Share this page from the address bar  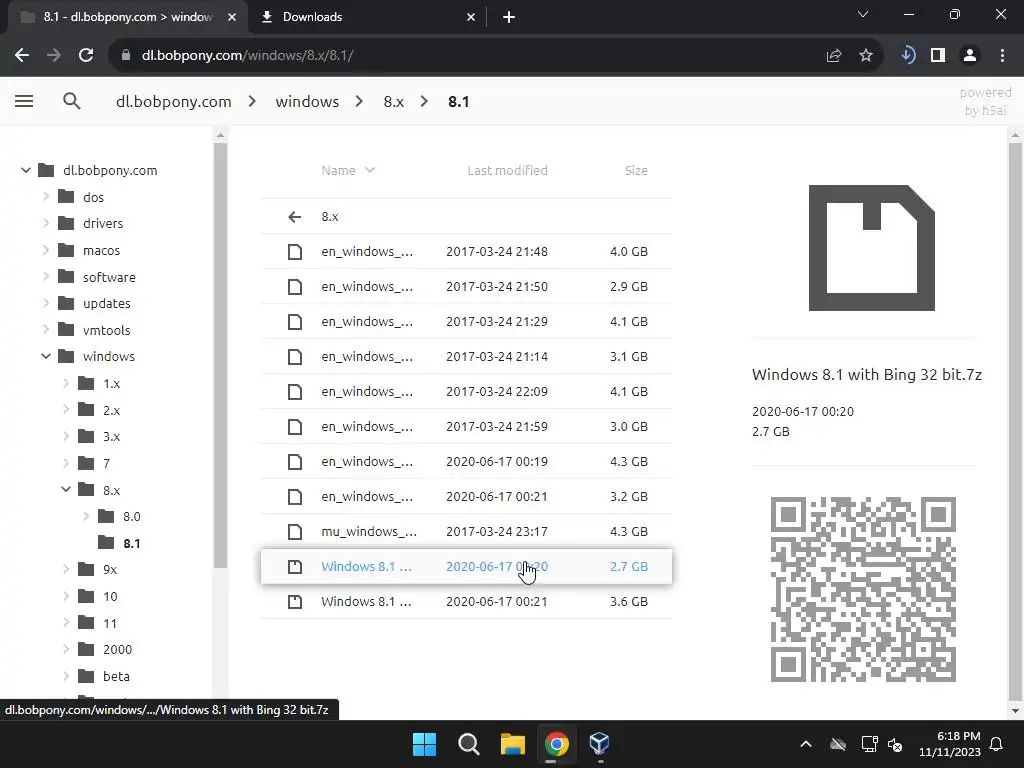[x=834, y=56]
